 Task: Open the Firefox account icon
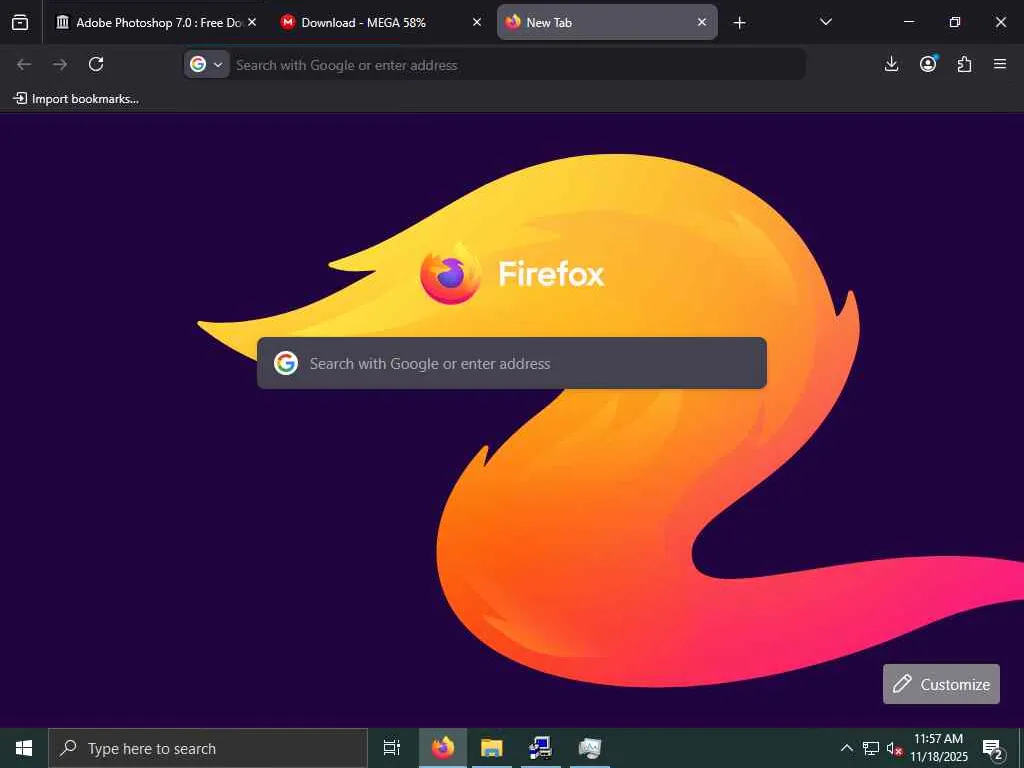(928, 64)
